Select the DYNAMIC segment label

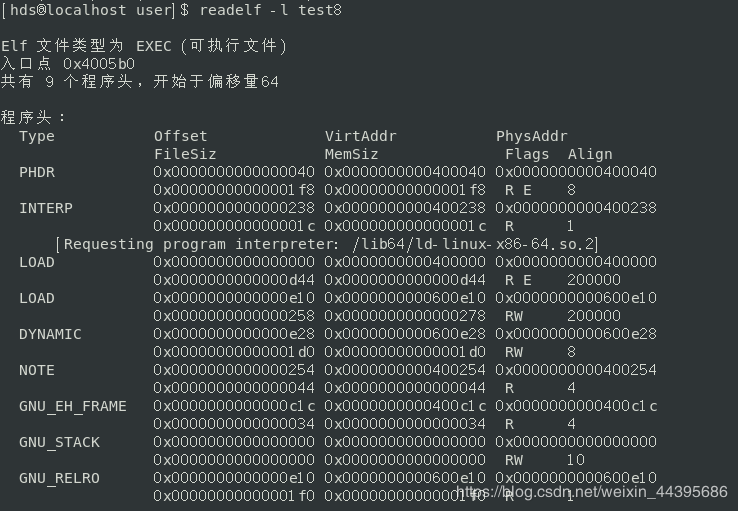click(x=50, y=334)
